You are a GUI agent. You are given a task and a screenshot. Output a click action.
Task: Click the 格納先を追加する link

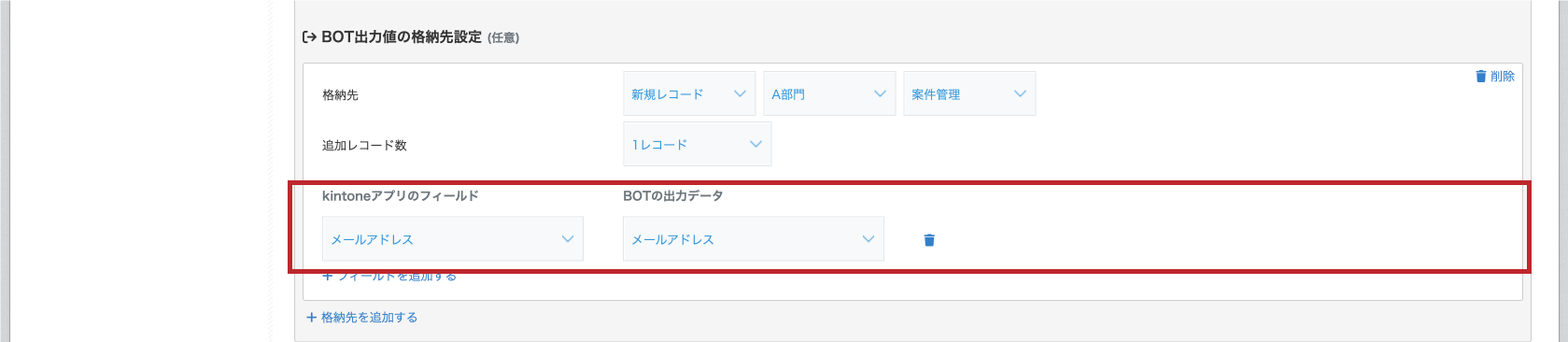(362, 318)
